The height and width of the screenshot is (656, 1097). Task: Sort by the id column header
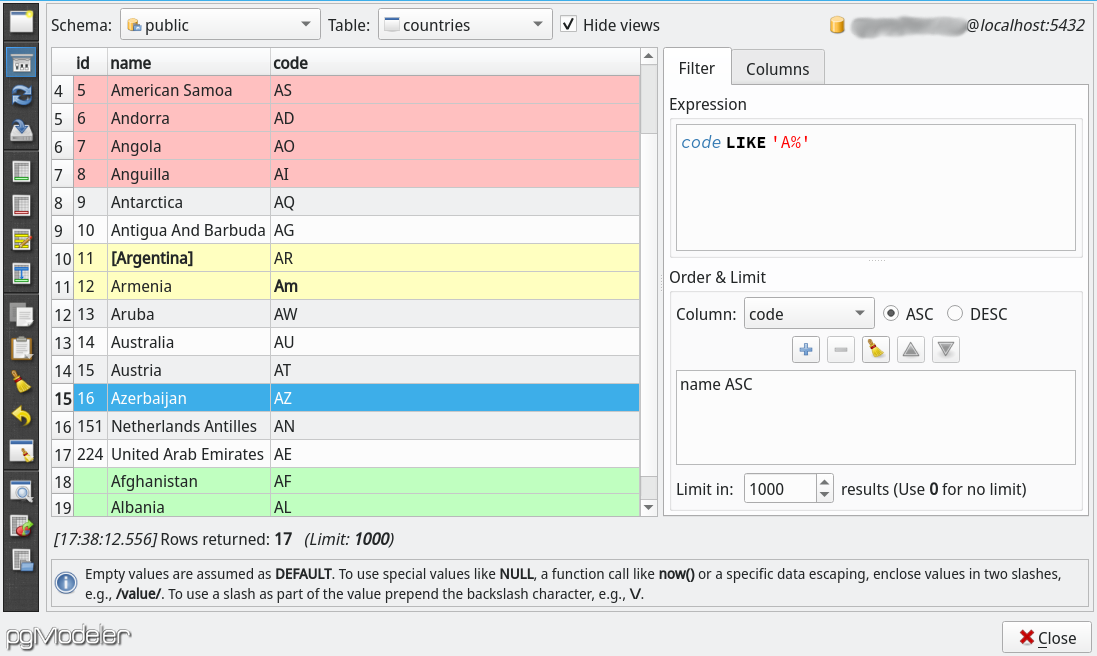click(x=90, y=63)
